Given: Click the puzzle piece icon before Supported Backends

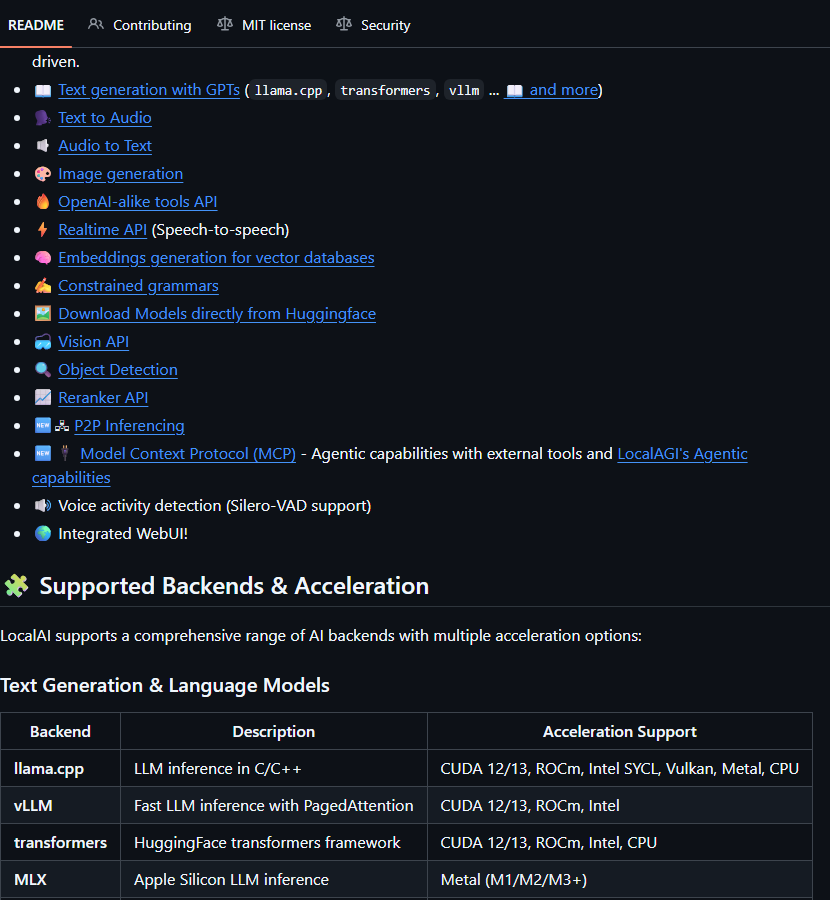Looking at the screenshot, I should pos(15,586).
